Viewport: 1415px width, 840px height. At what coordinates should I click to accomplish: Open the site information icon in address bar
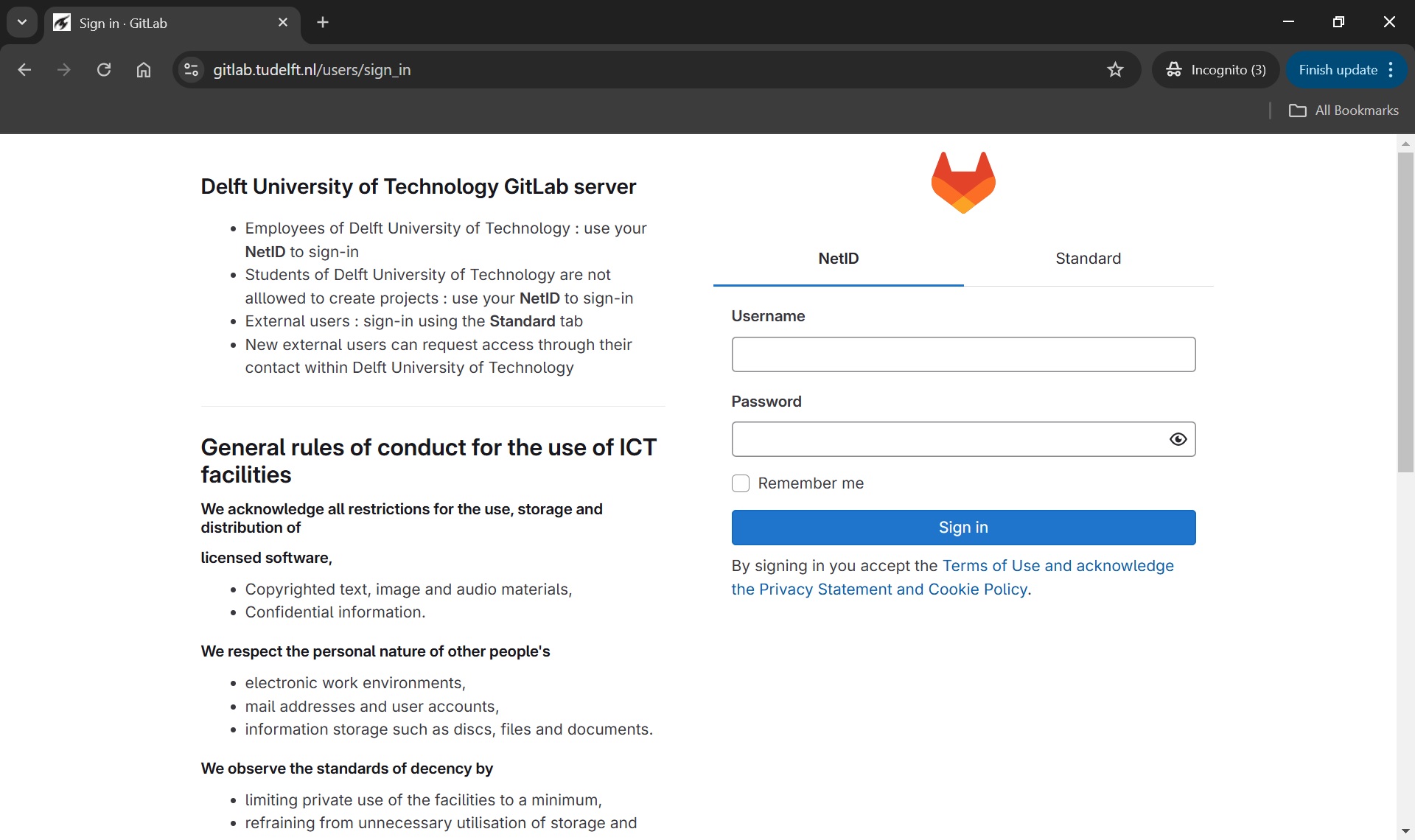191,70
